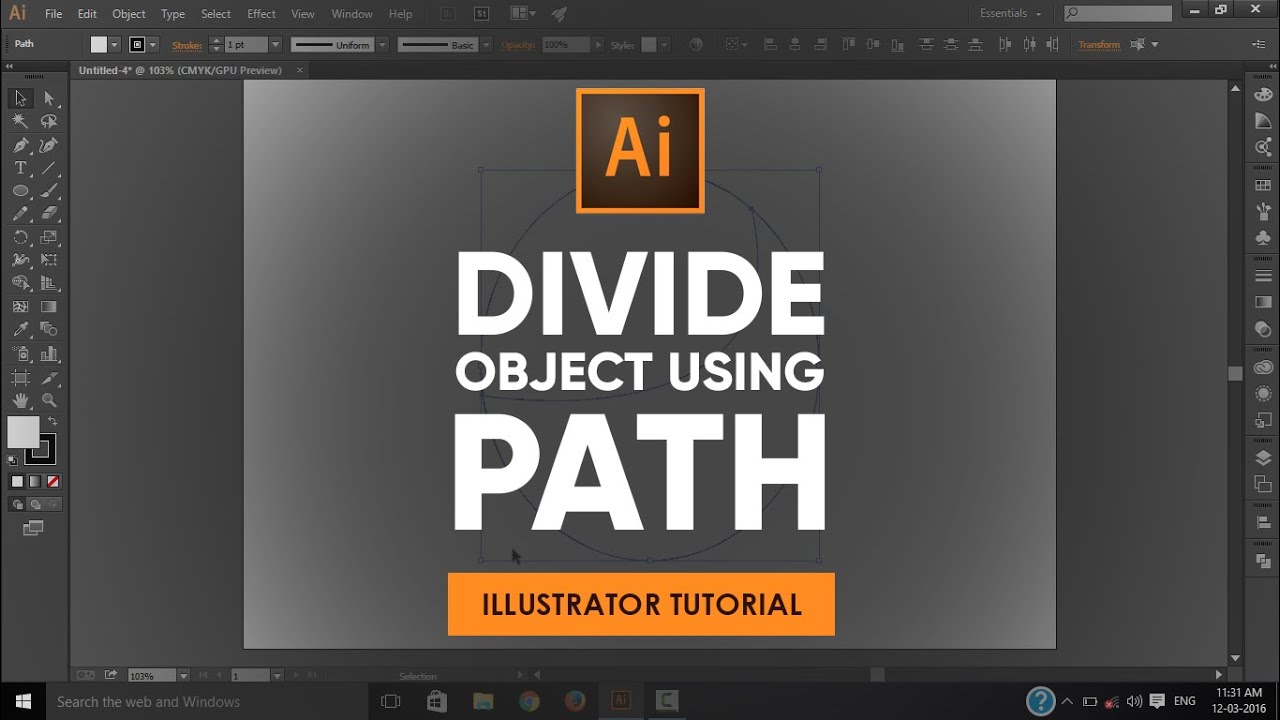Select the Symbol Sprayer tool
Image resolution: width=1280 pixels, height=720 pixels.
tap(20, 354)
